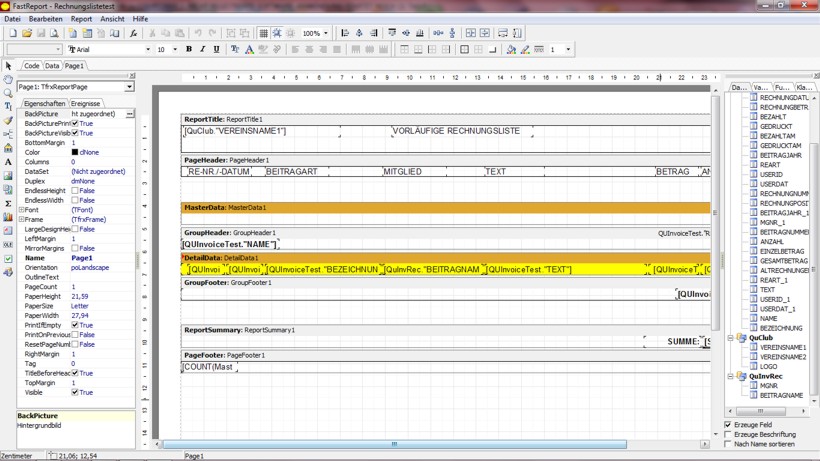Toggle the Show grid icon
The image size is (820, 461).
[x=264, y=33]
